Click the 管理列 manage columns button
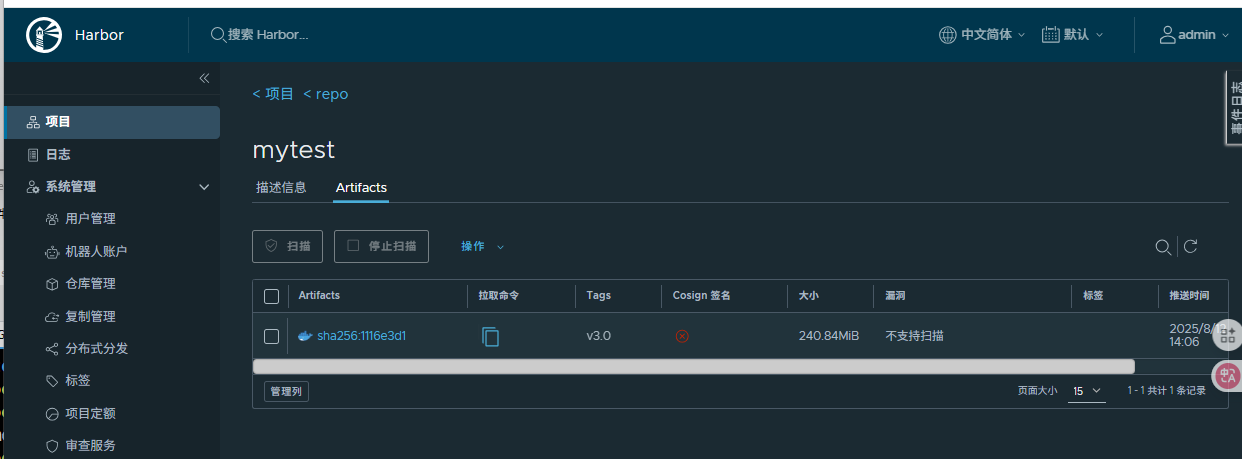Screen dimensions: 1242x459 (x=286, y=392)
